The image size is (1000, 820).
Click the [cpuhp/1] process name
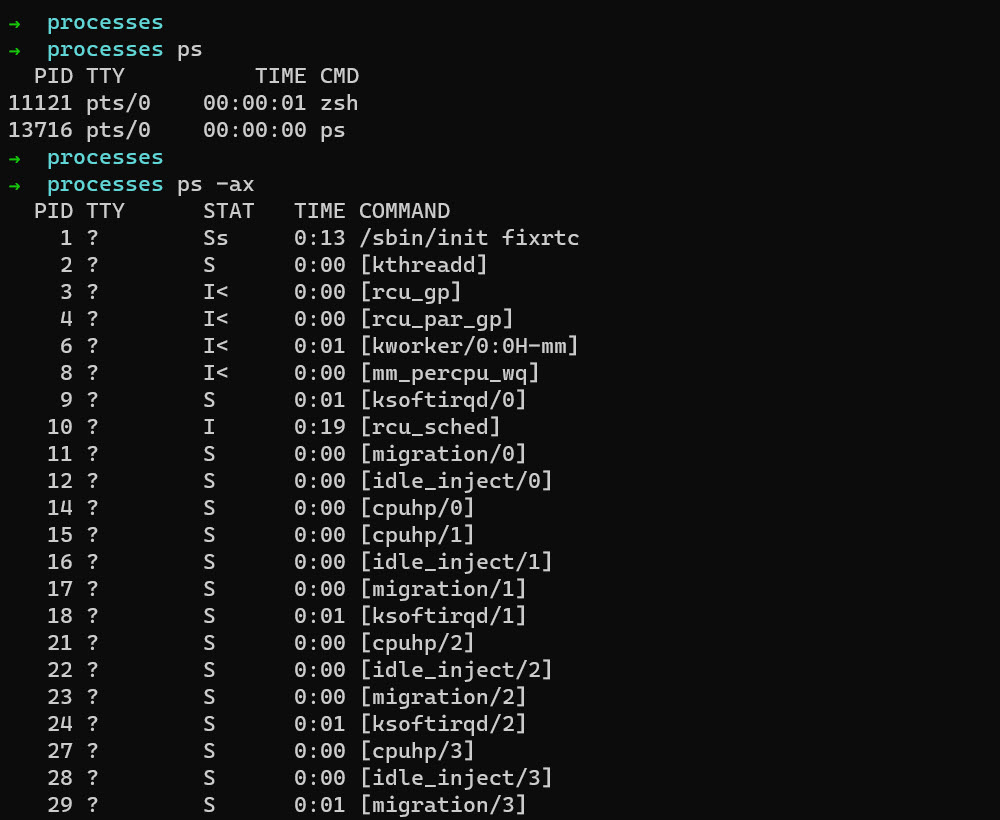point(417,535)
